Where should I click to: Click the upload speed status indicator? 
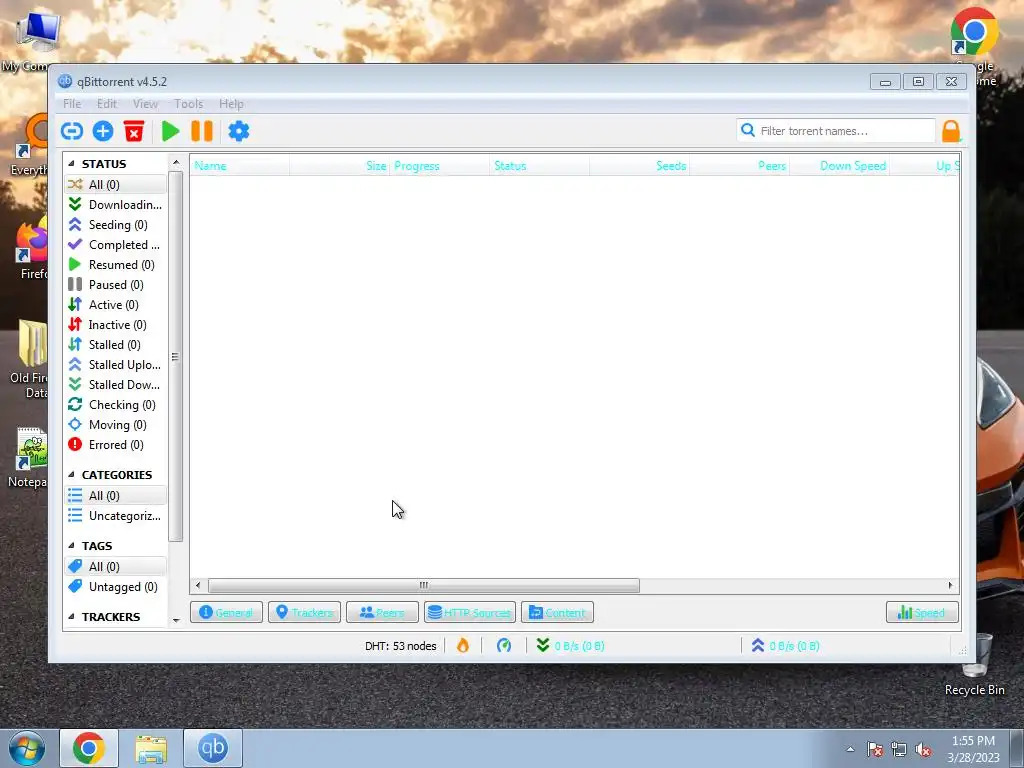pos(785,646)
